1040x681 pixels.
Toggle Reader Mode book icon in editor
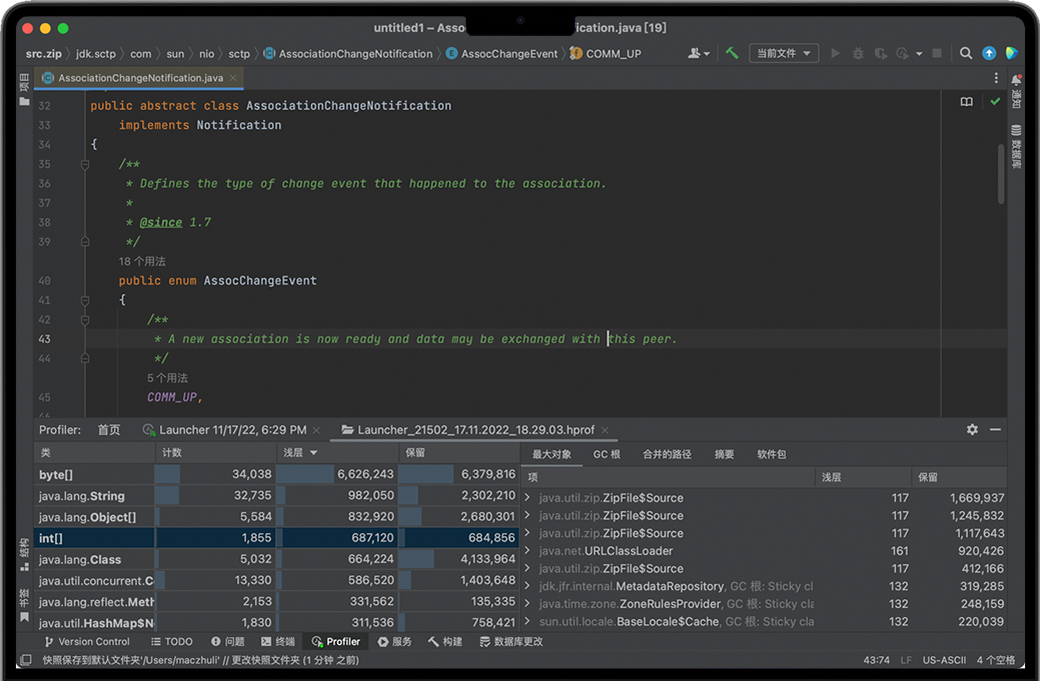click(966, 102)
